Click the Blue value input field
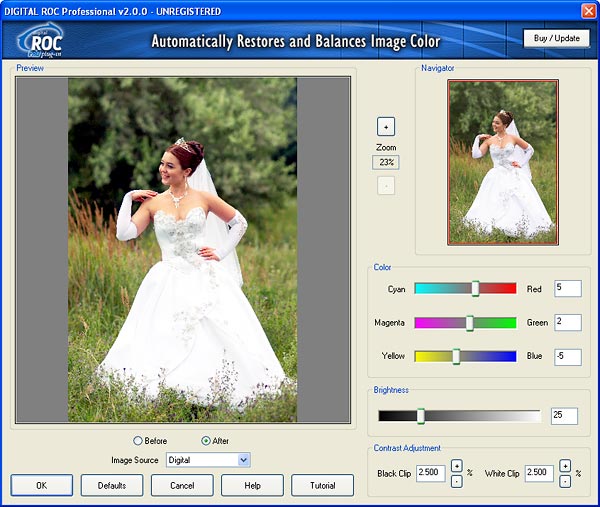 click(567, 356)
